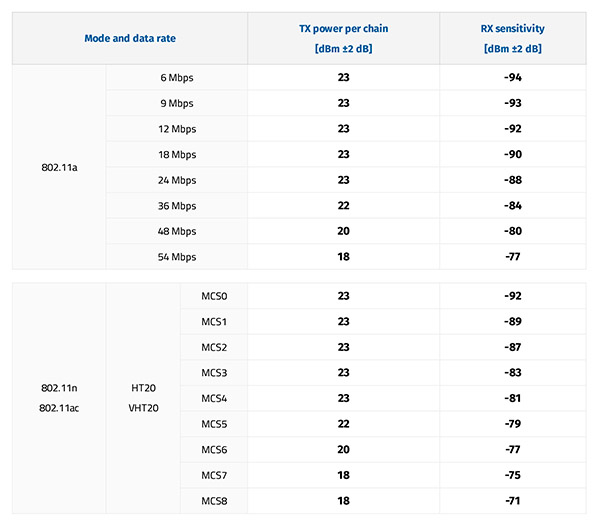Click the RX sensitivity column header
Viewport: 600px width, 526px height.
[x=512, y=38]
